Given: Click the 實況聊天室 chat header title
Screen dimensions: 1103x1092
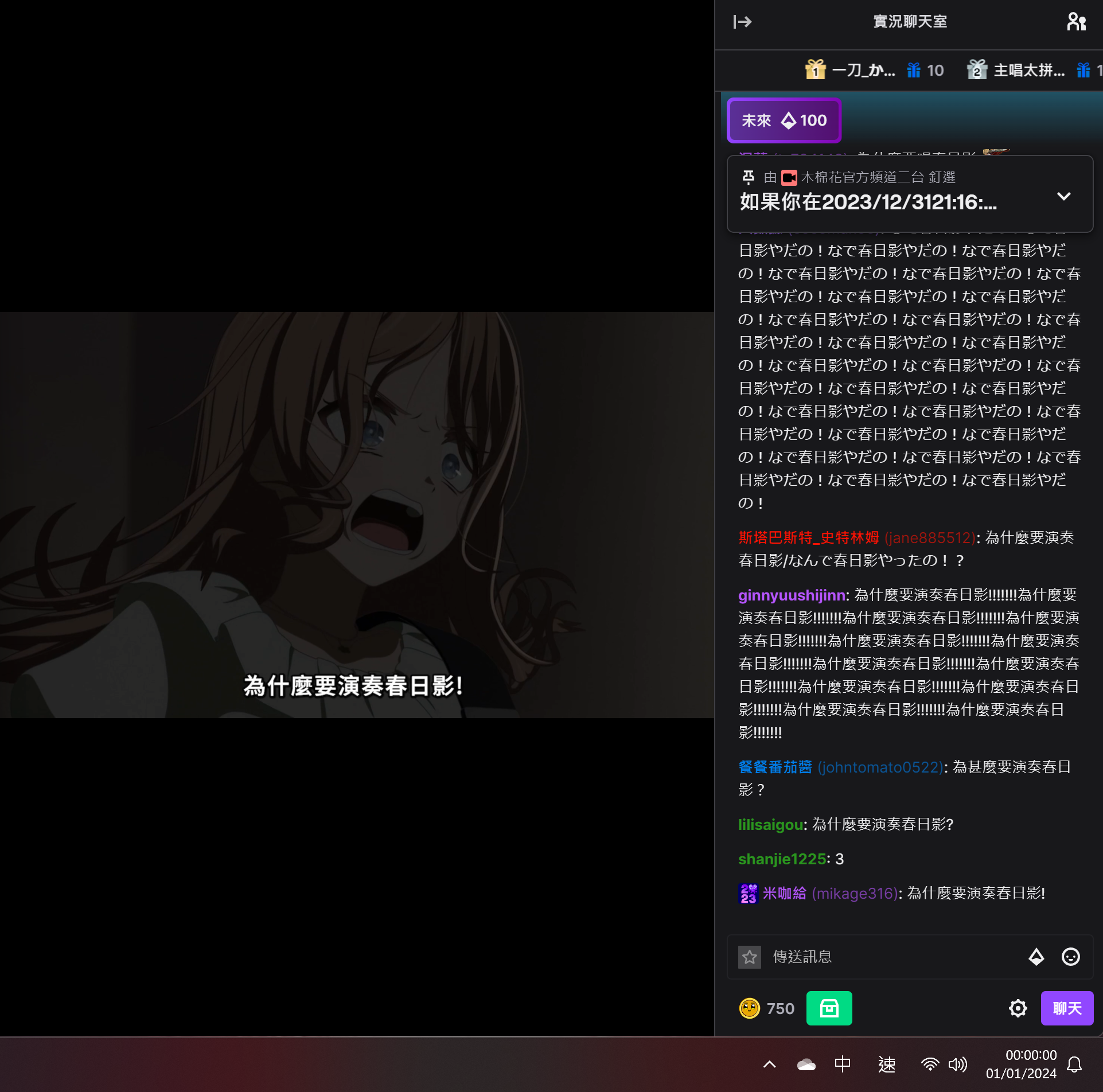Looking at the screenshot, I should [910, 22].
